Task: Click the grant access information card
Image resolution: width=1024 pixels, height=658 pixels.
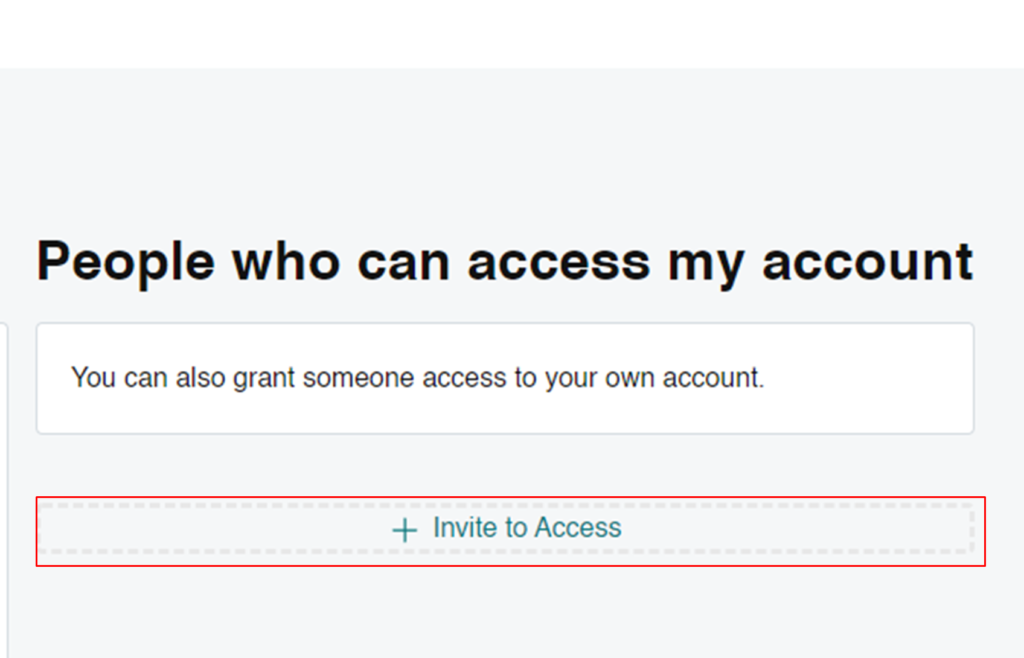Action: point(505,378)
